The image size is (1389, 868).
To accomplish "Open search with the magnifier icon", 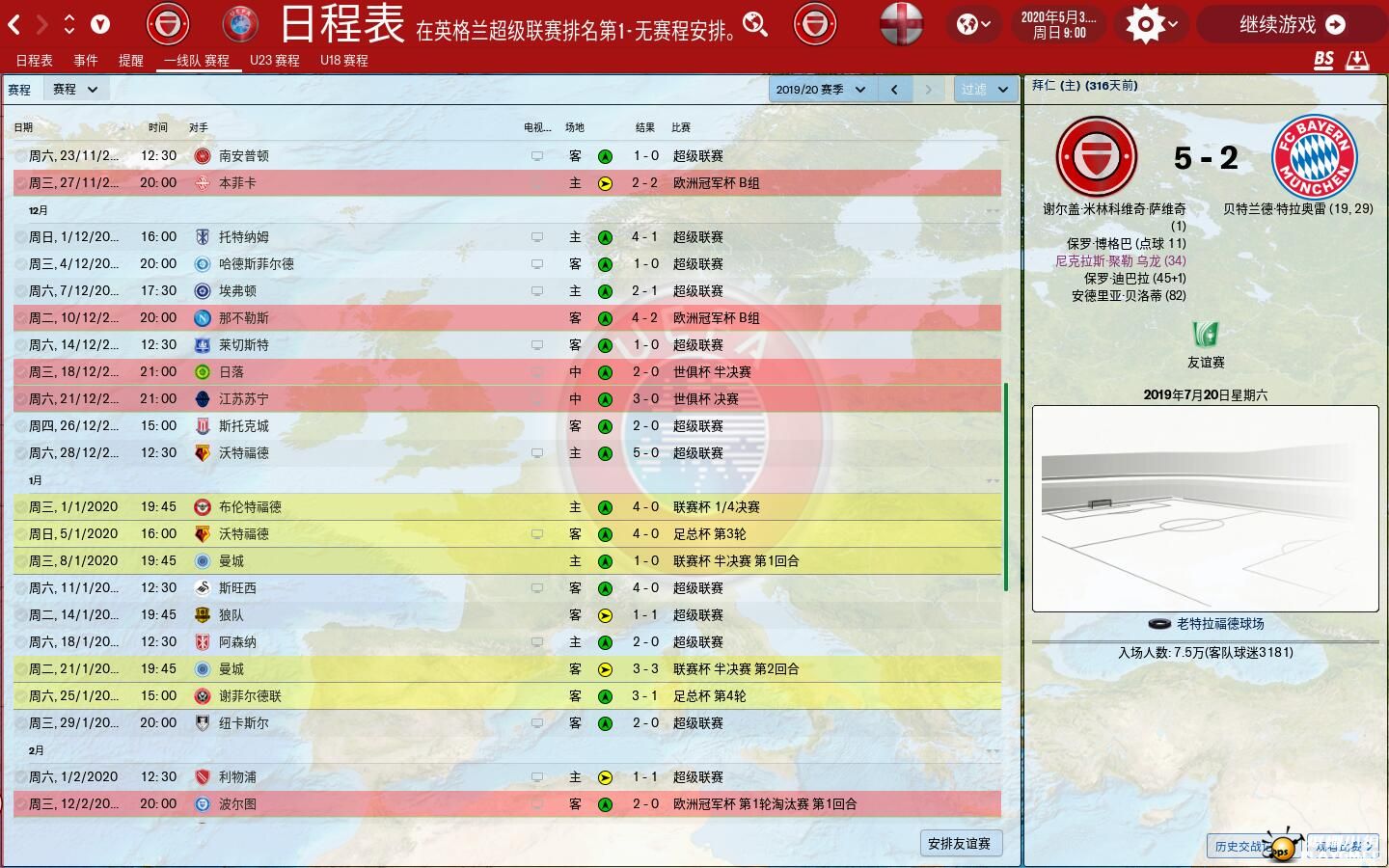I will click(x=756, y=24).
